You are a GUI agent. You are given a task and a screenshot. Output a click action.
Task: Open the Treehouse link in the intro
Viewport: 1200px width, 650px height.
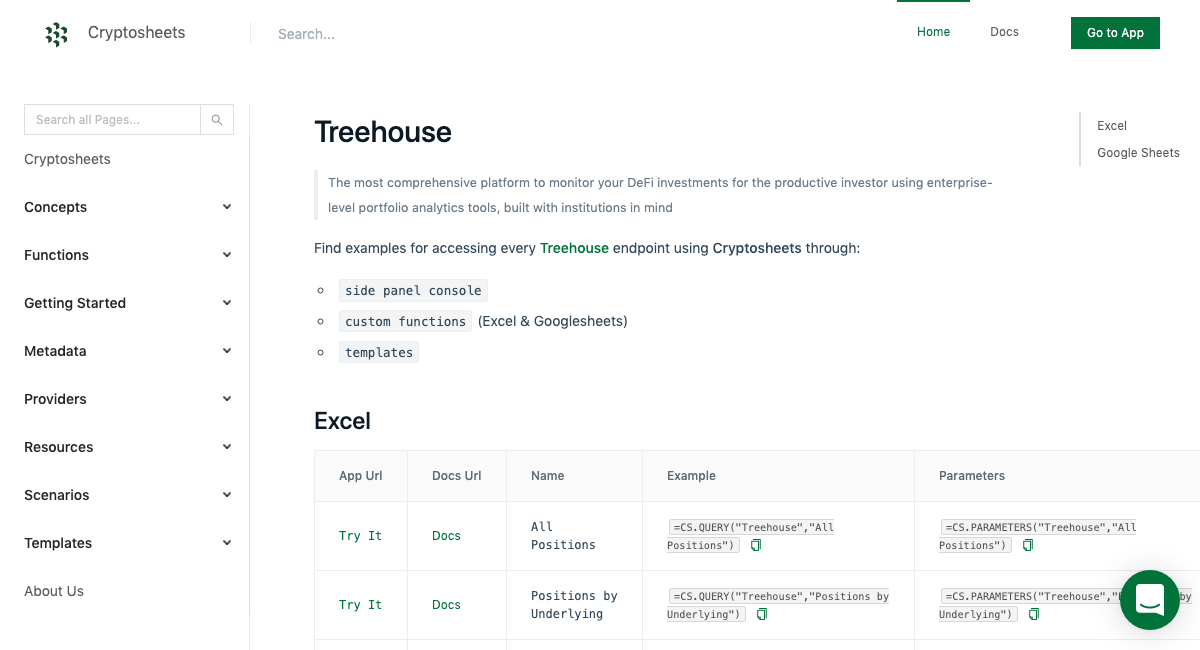(574, 247)
